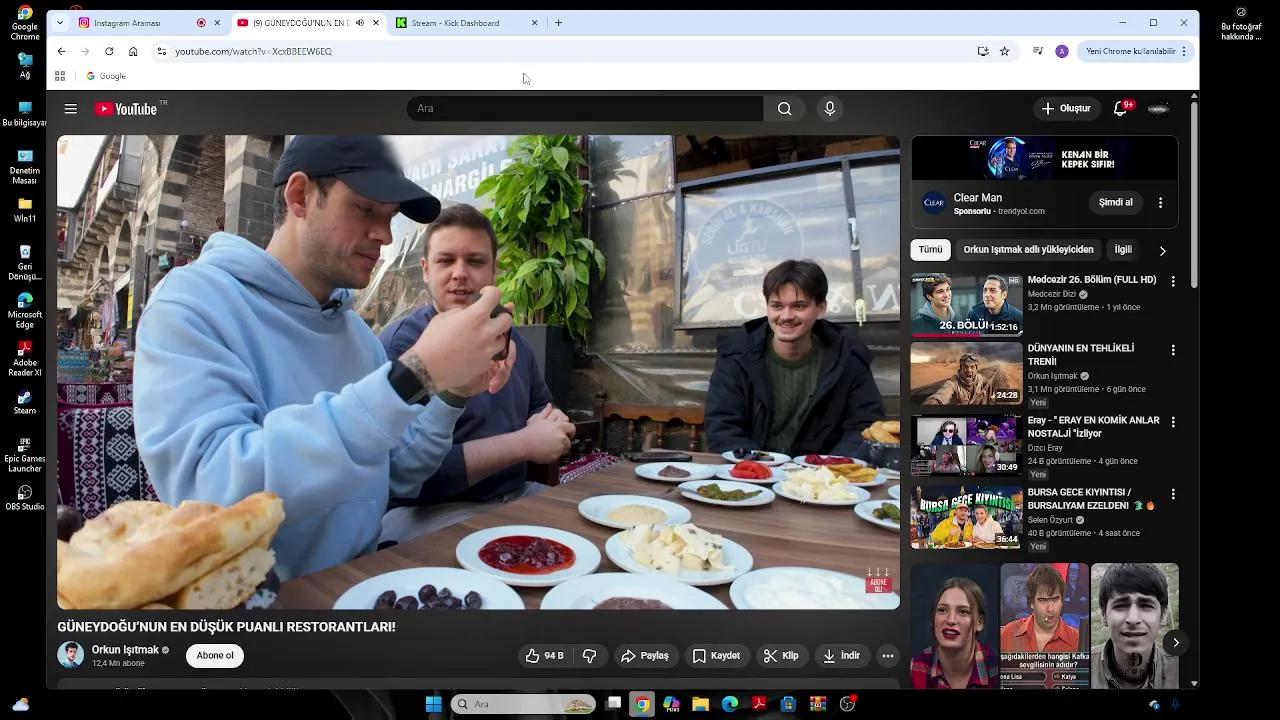Go to Chrome home page button
The width and height of the screenshot is (1280, 720).
click(133, 51)
